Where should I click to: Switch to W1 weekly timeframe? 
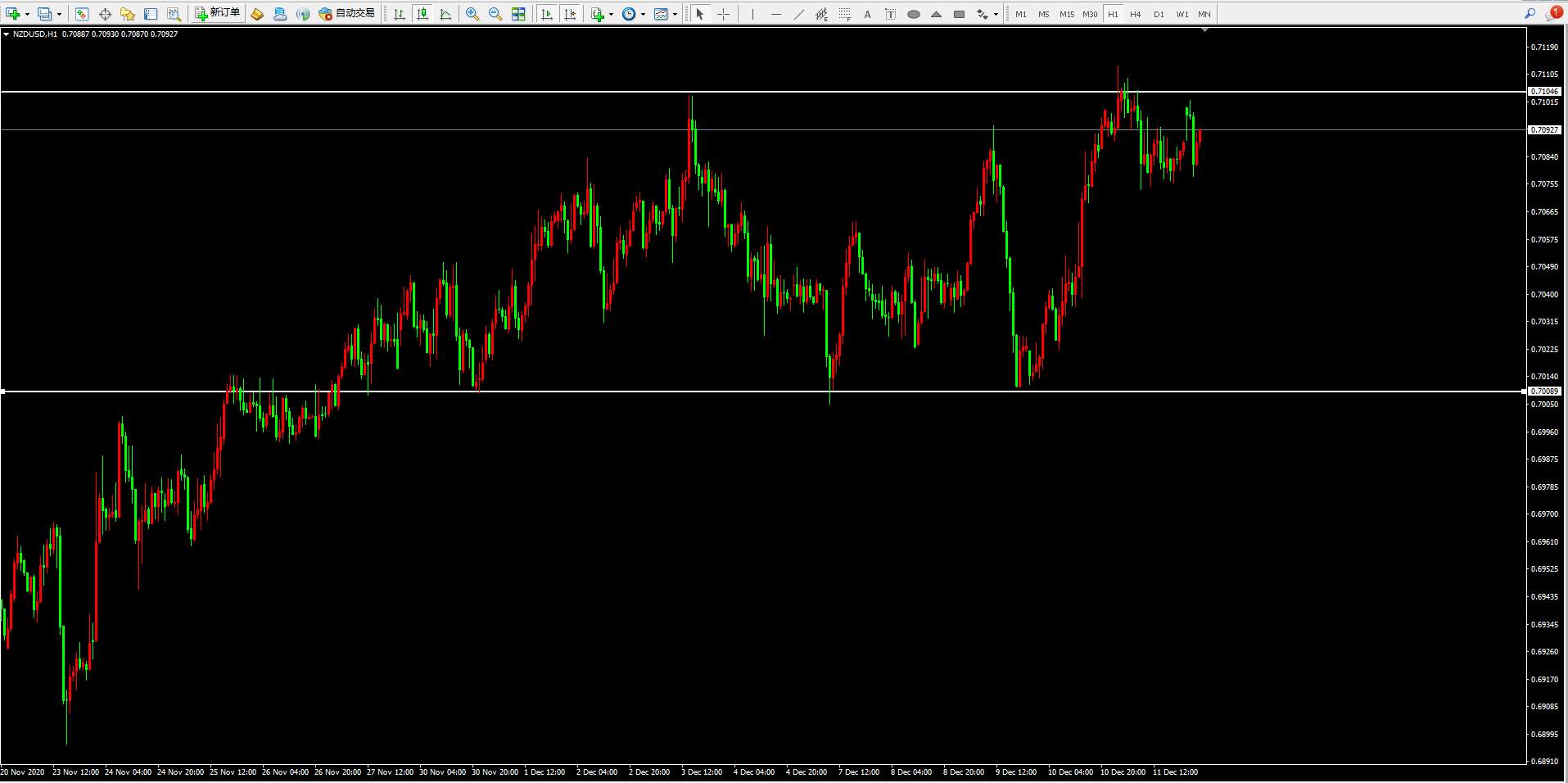[1182, 14]
